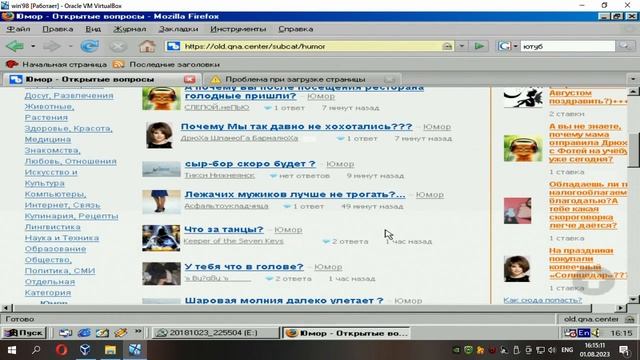Open question Лежачих мужиков лучше не трогать
The height and width of the screenshot is (360, 640).
(295, 195)
